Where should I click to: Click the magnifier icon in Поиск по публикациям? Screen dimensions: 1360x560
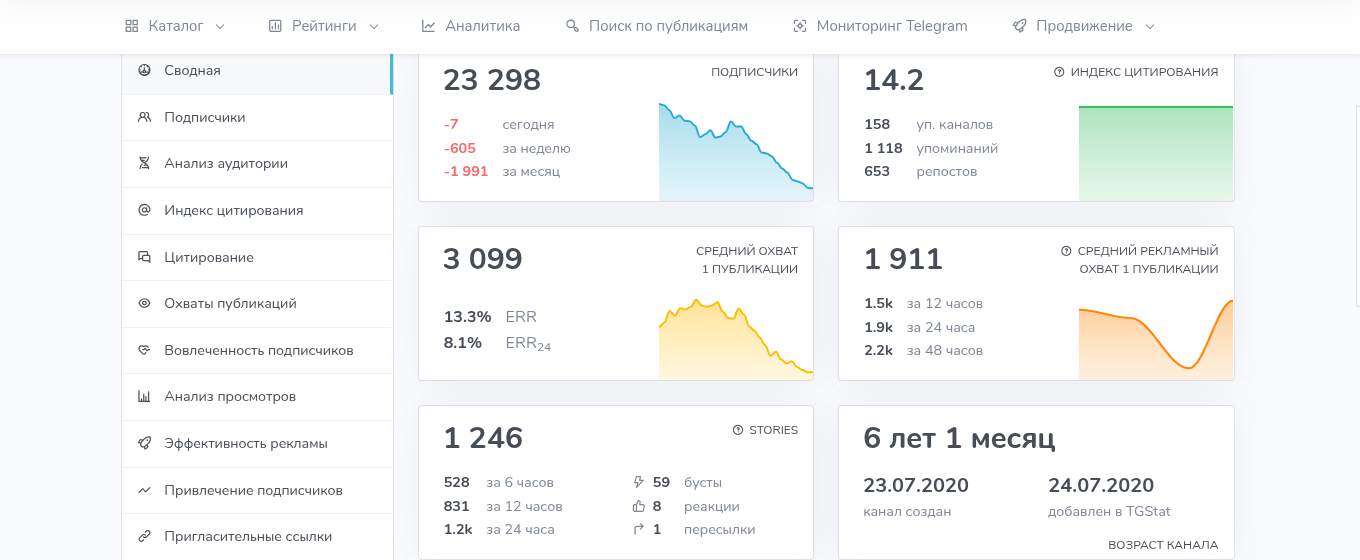pos(573,26)
